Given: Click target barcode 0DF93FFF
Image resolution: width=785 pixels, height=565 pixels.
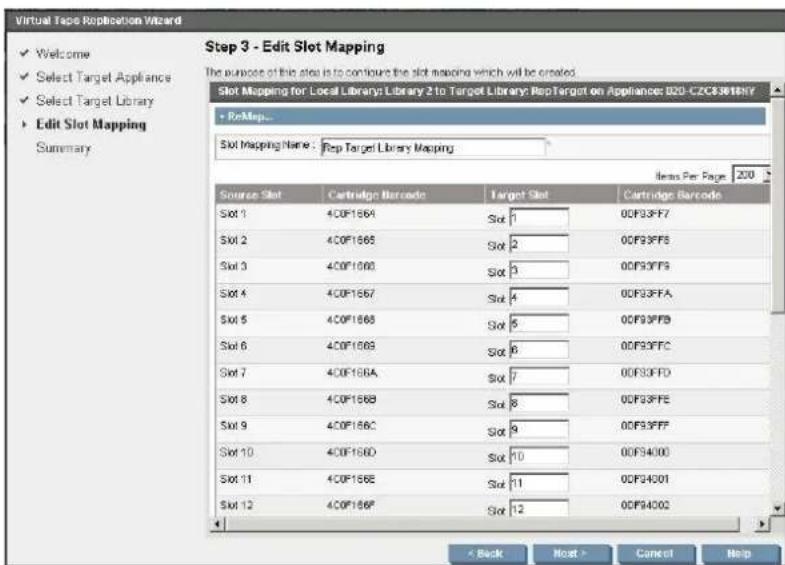Looking at the screenshot, I should (645, 426).
